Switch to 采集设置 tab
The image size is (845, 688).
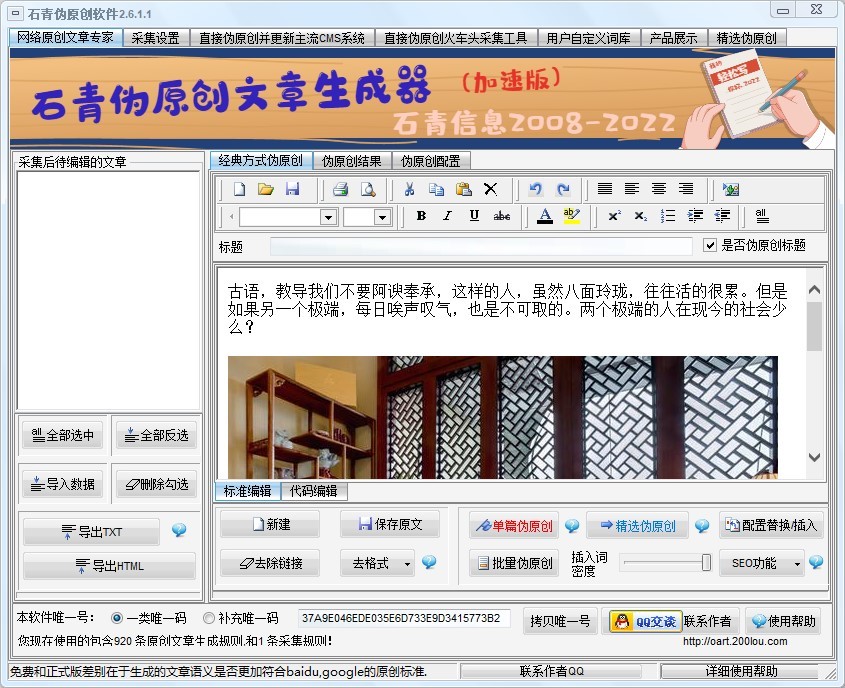coord(155,38)
